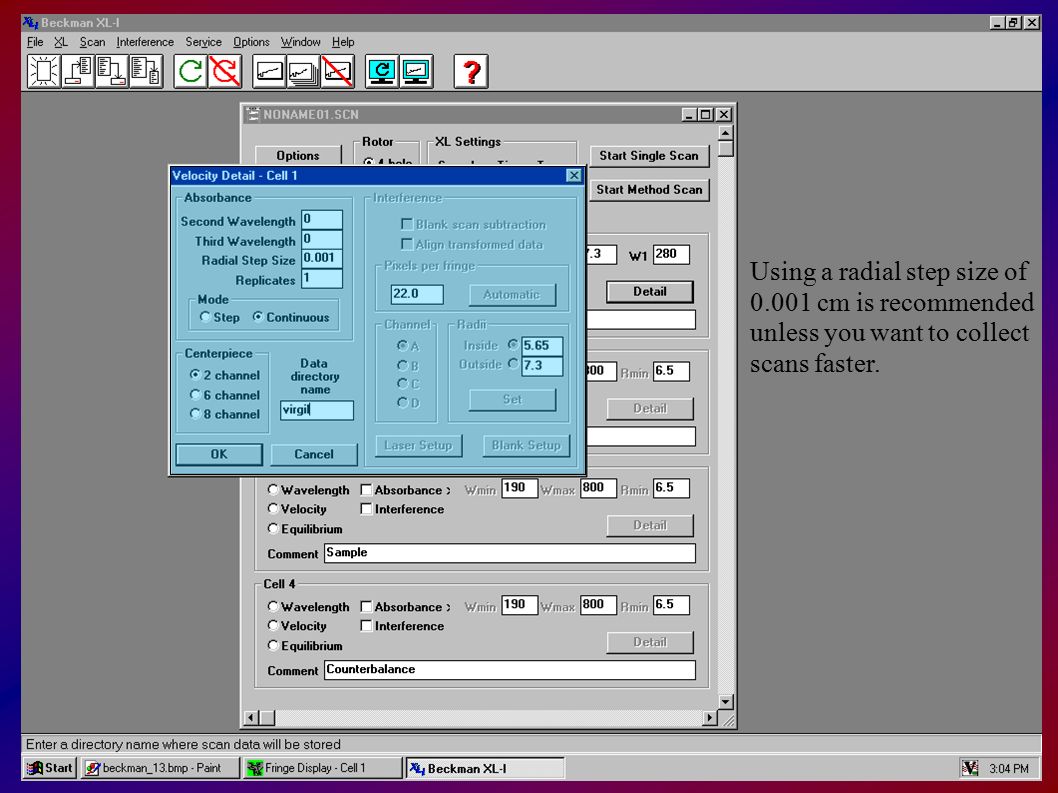Click the crossed-out graph stop scan icon
Screen dimensions: 1058x793
coord(337,71)
